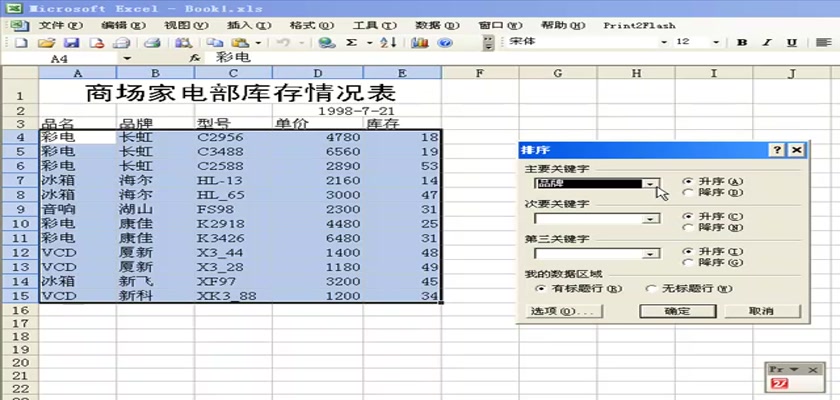
Task: Click the Excel workbook icon beside 文件 menu
Action: tap(19, 25)
